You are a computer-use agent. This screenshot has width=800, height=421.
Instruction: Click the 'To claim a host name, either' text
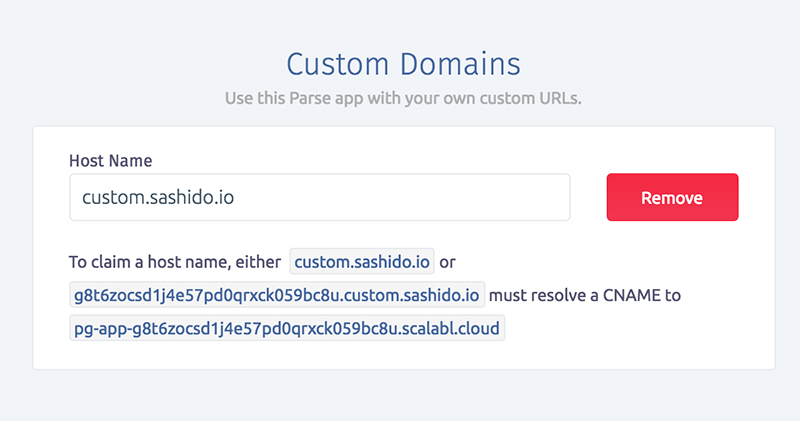click(175, 262)
